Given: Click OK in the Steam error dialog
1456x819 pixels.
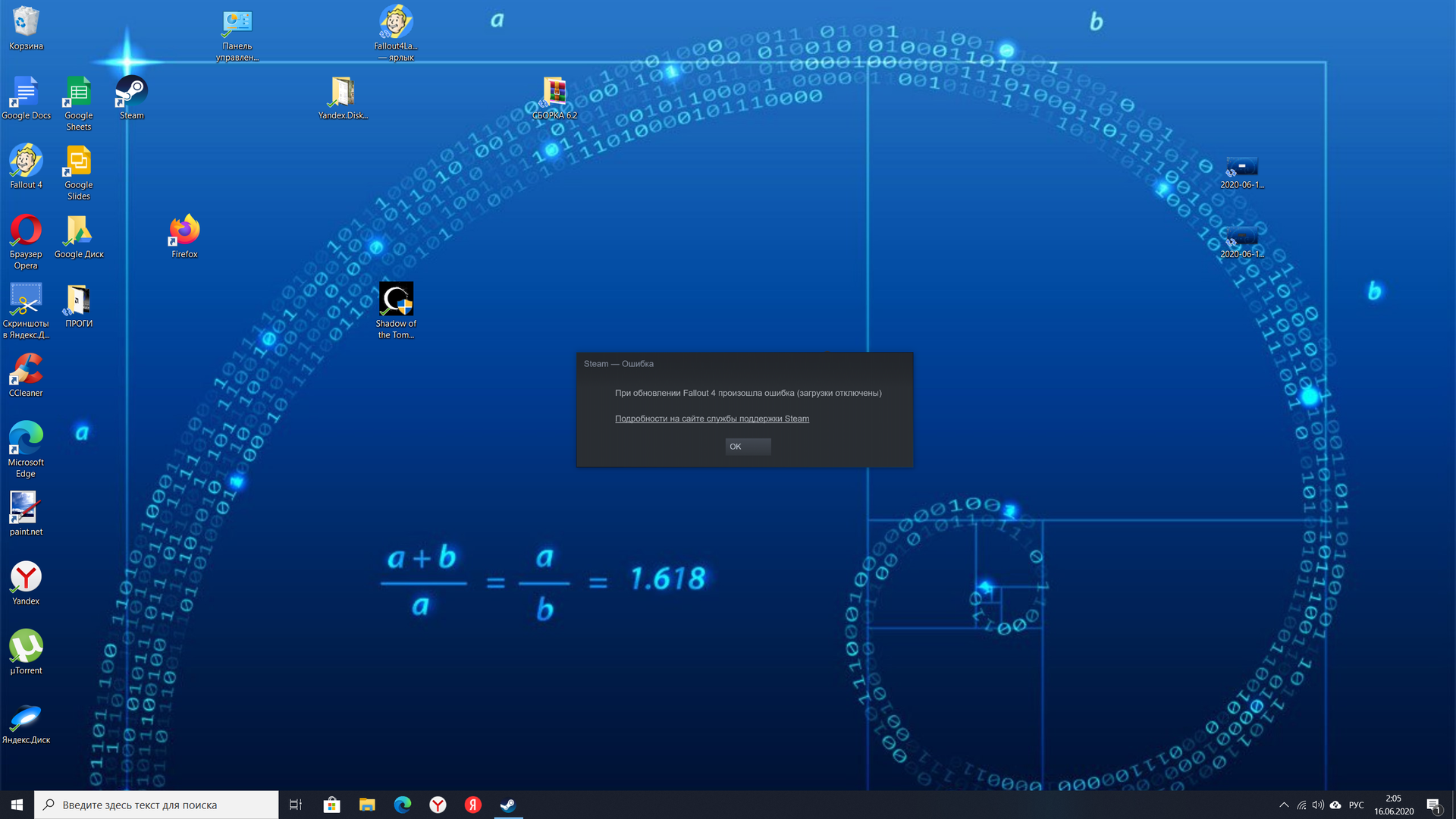Looking at the screenshot, I should click(x=747, y=447).
